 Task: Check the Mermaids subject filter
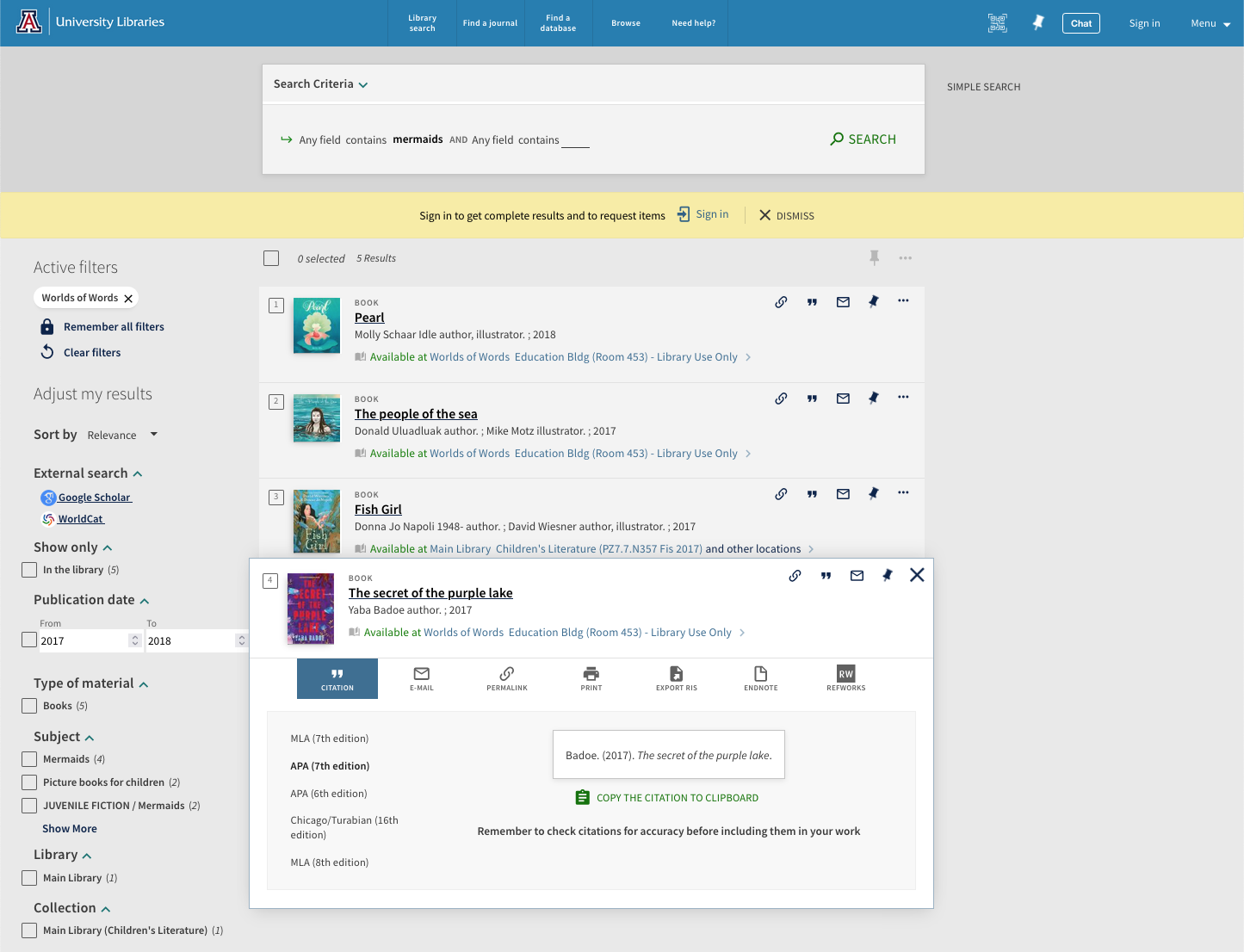[29, 759]
